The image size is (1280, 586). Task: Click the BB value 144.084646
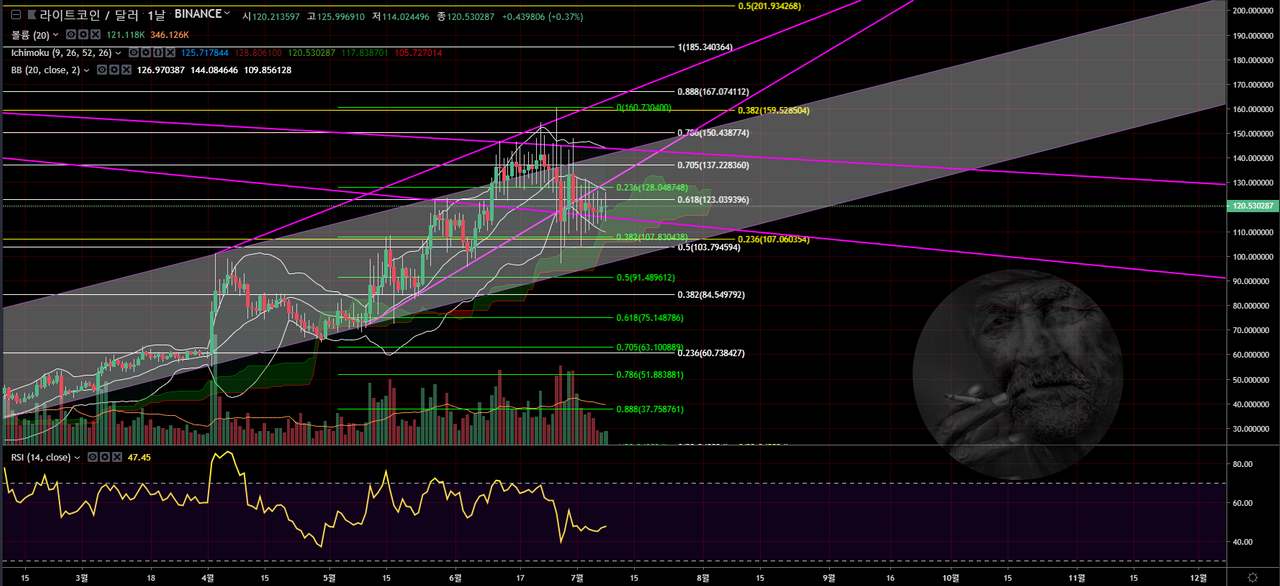214,70
